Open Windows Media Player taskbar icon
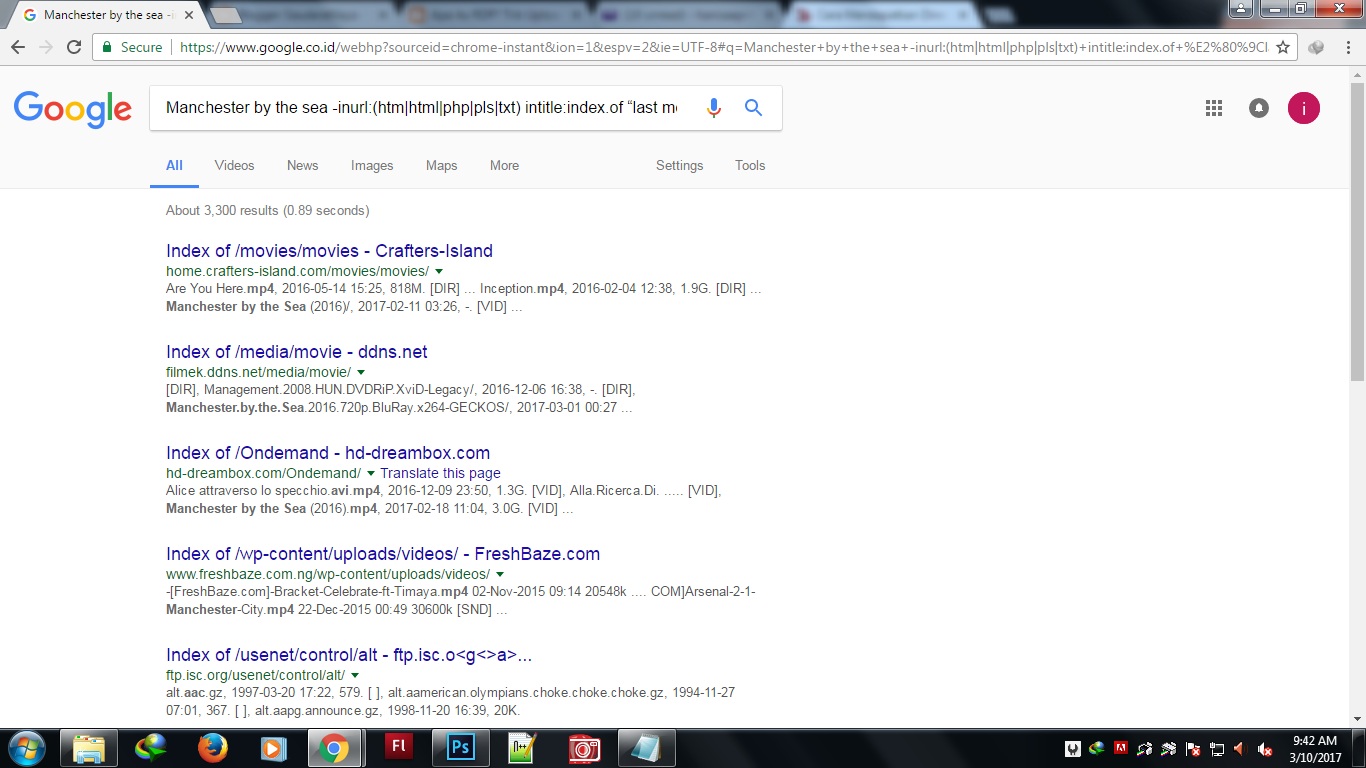 [272, 748]
